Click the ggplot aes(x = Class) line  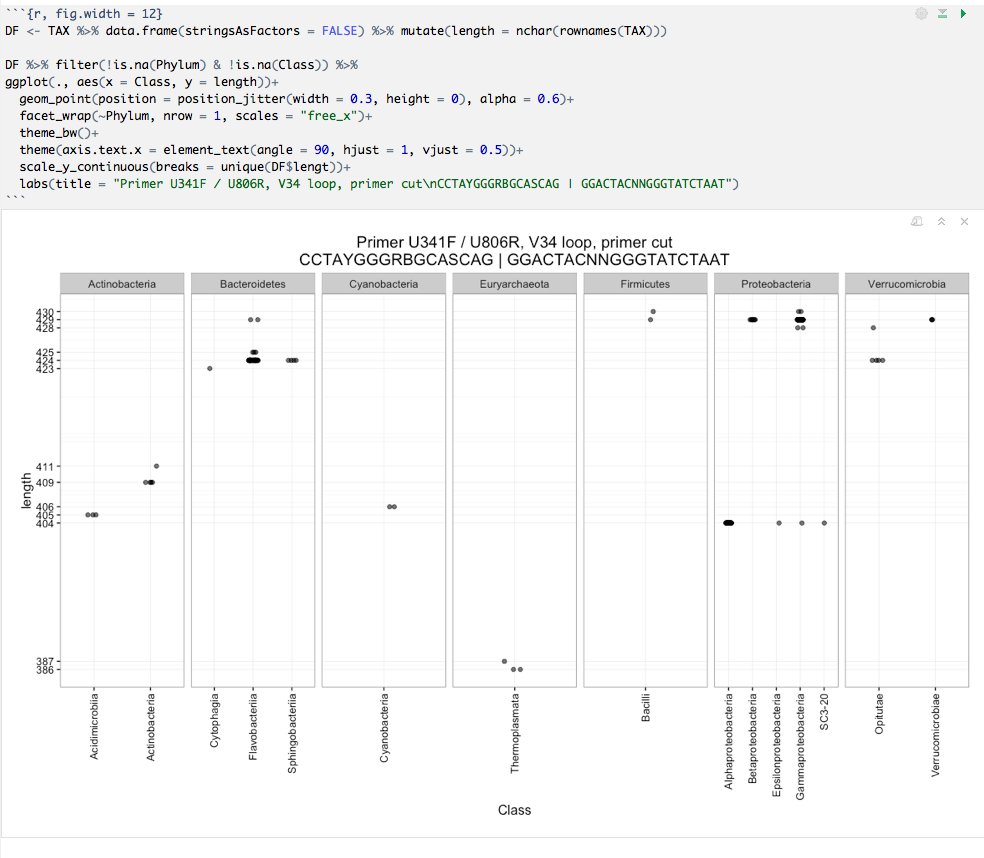pos(142,82)
